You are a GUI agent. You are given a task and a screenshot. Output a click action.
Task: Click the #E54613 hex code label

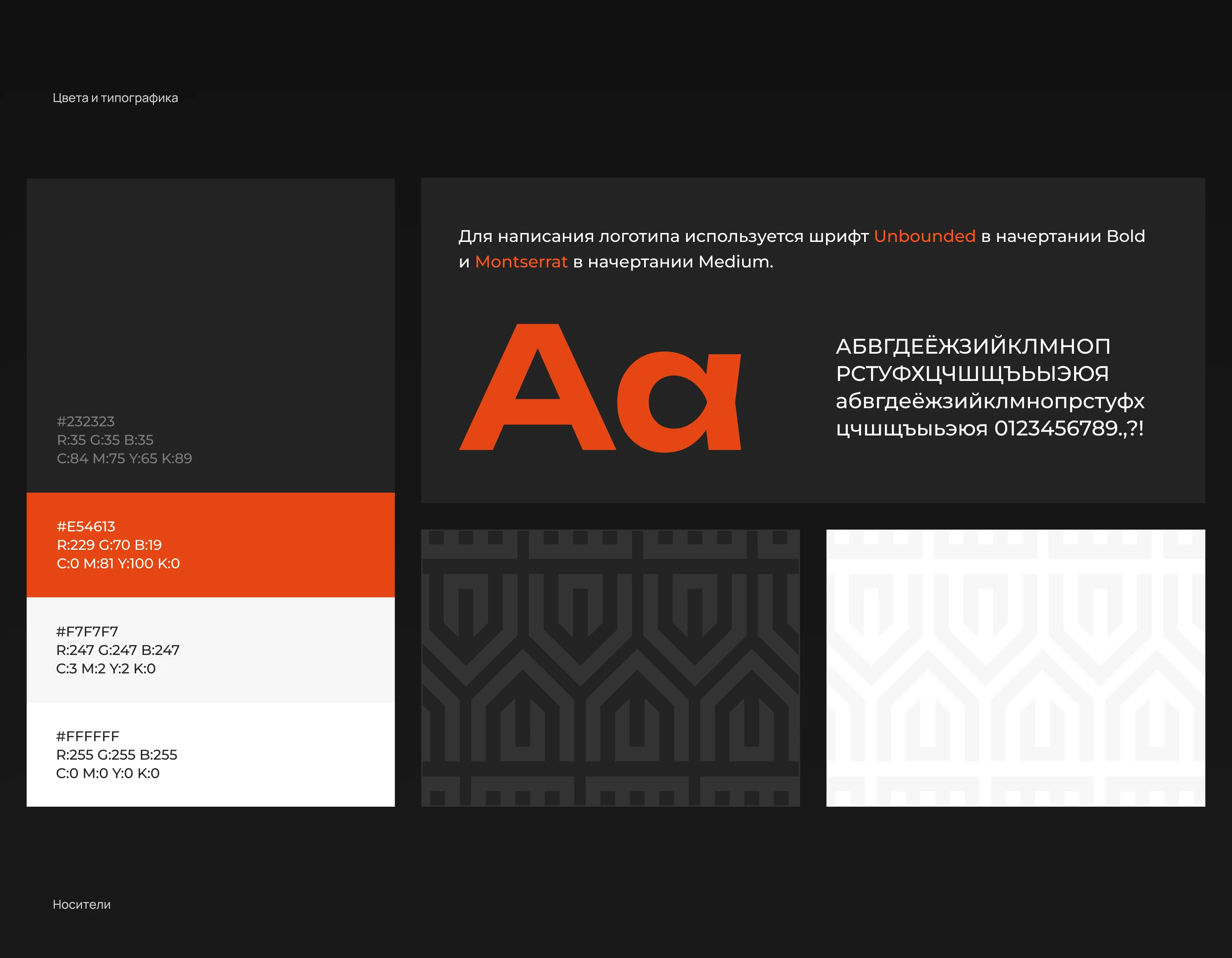[86, 526]
